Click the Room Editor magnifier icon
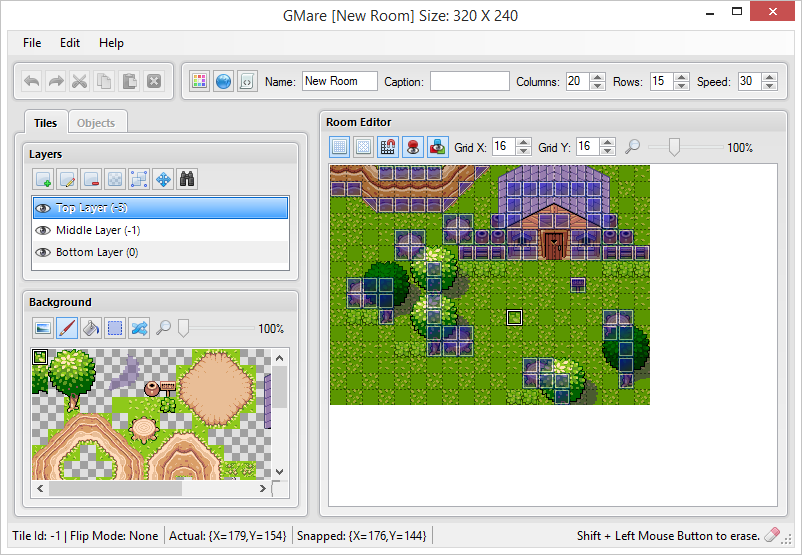 coord(633,147)
